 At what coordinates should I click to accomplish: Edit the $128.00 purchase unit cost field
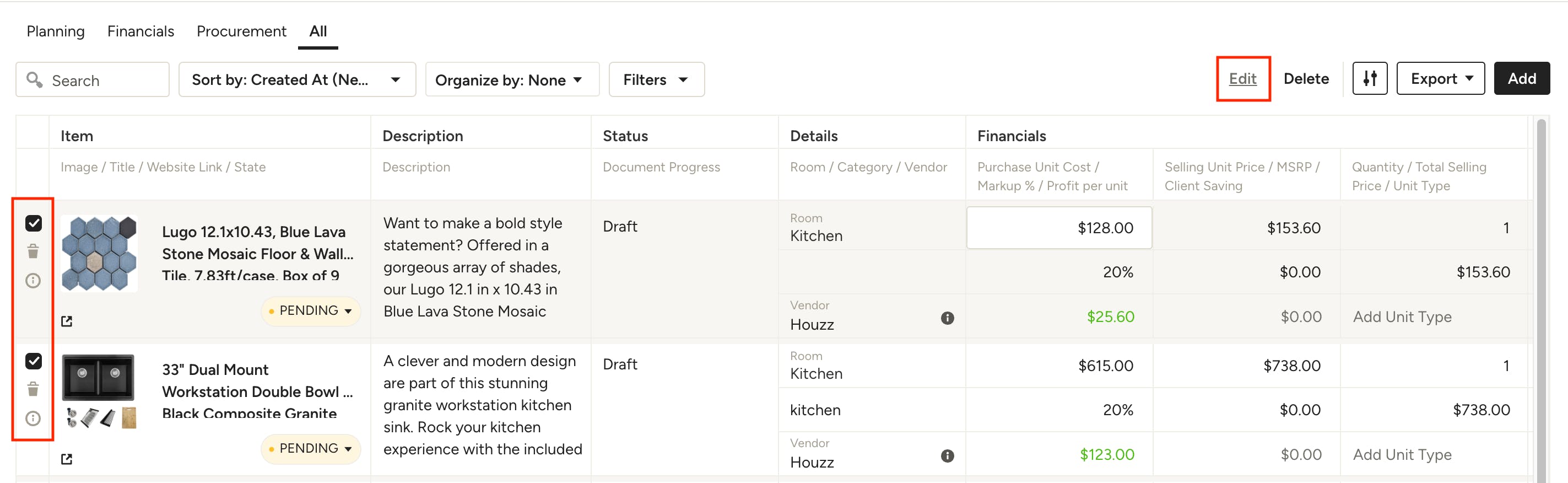click(x=1058, y=228)
